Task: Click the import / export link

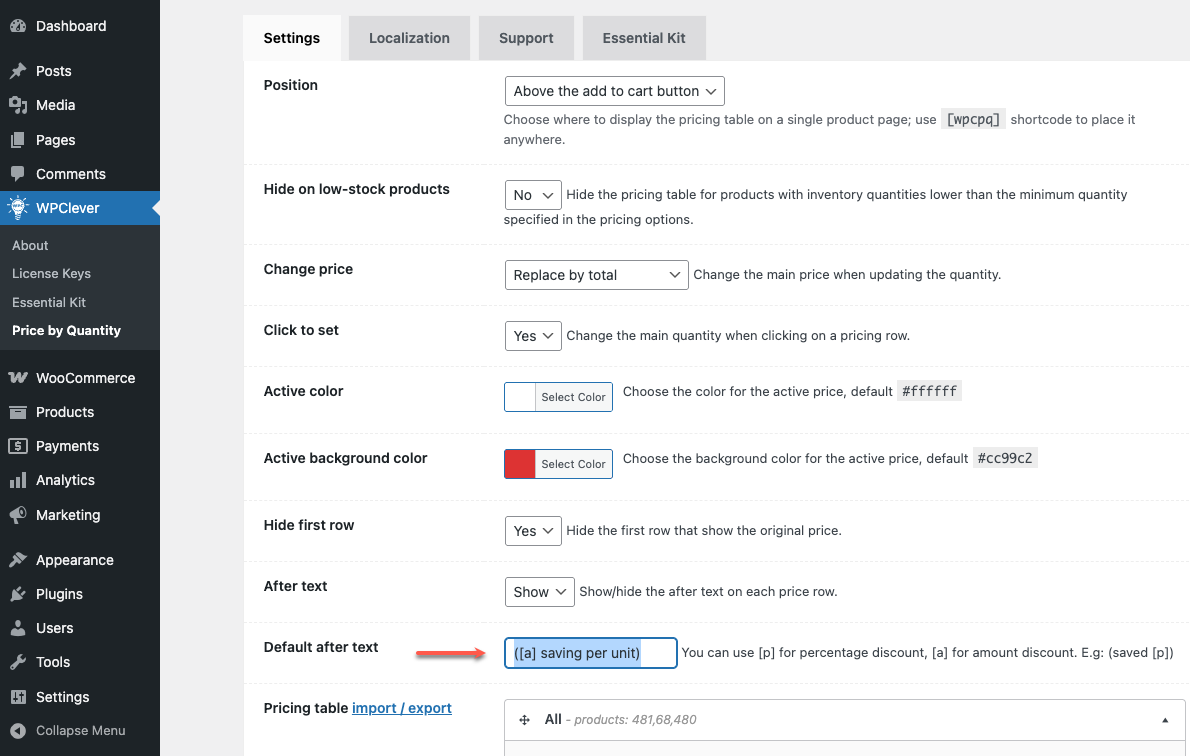Action: [x=401, y=708]
